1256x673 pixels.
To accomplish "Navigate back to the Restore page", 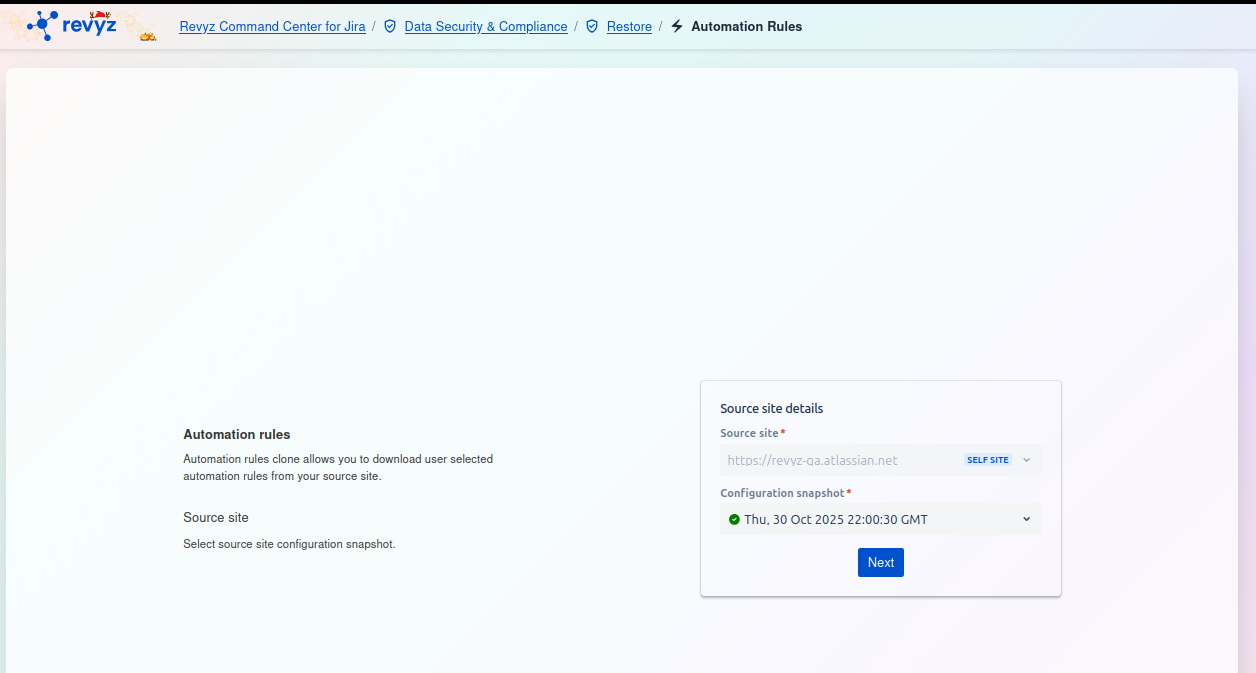I will pos(629,27).
